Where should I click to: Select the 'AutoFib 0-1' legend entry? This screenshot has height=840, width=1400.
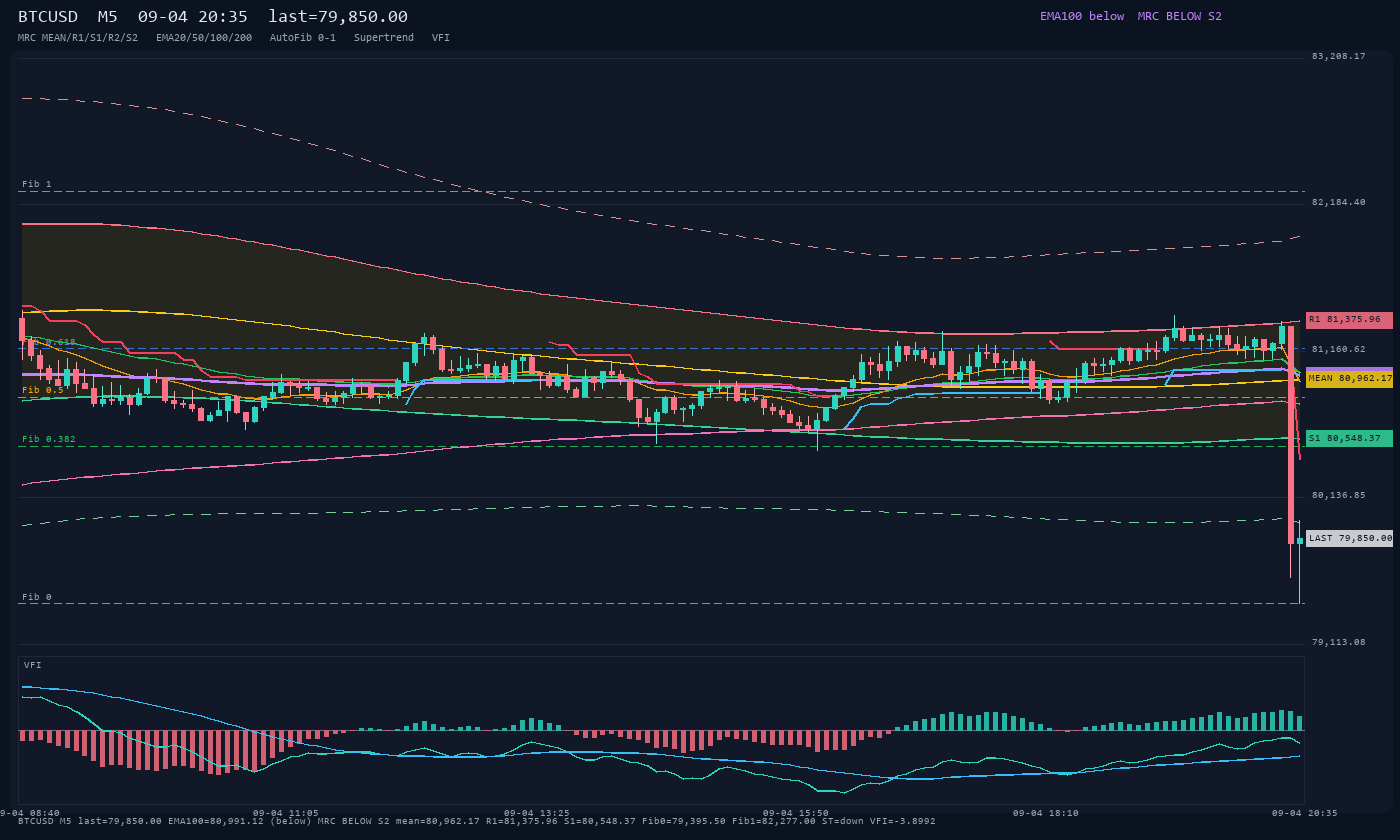[303, 38]
